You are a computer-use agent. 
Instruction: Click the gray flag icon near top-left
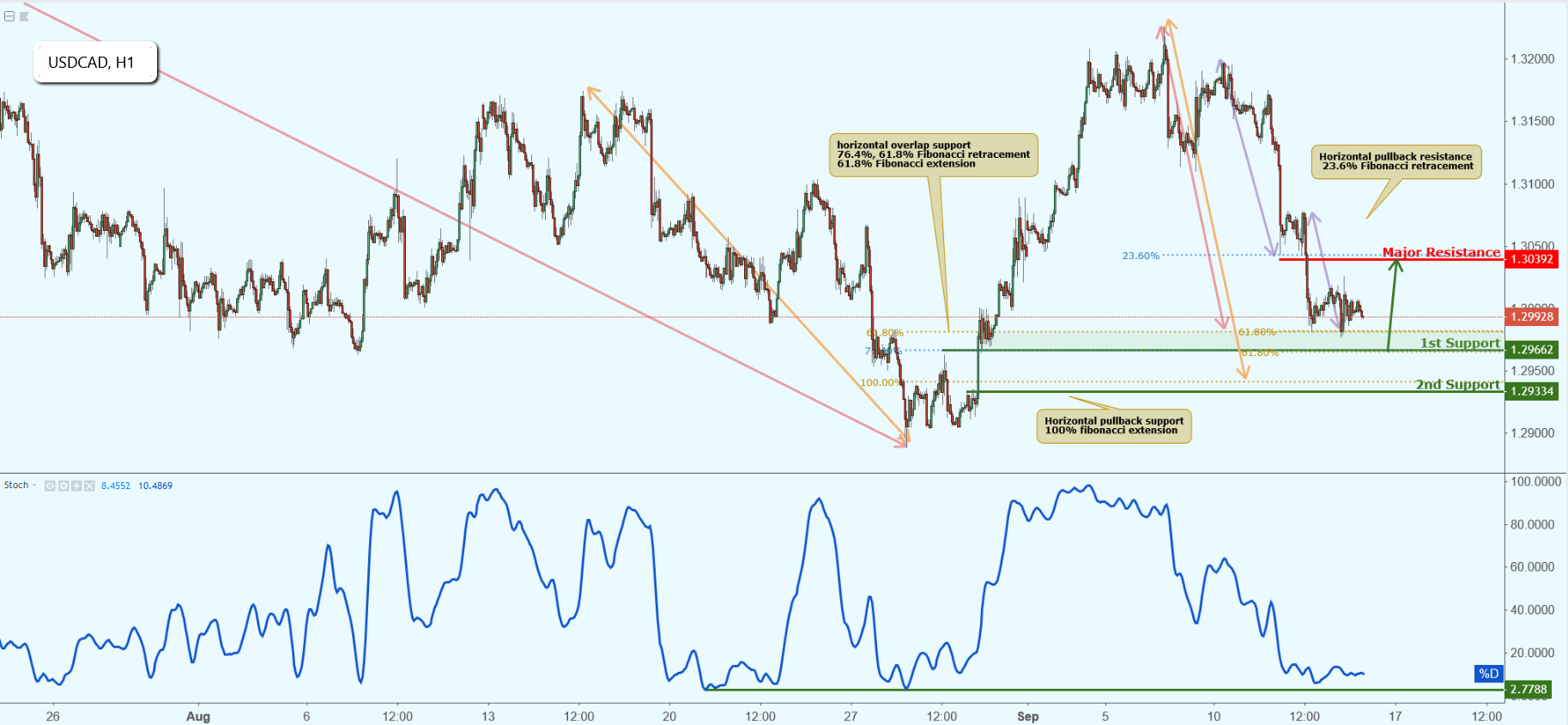point(25,16)
